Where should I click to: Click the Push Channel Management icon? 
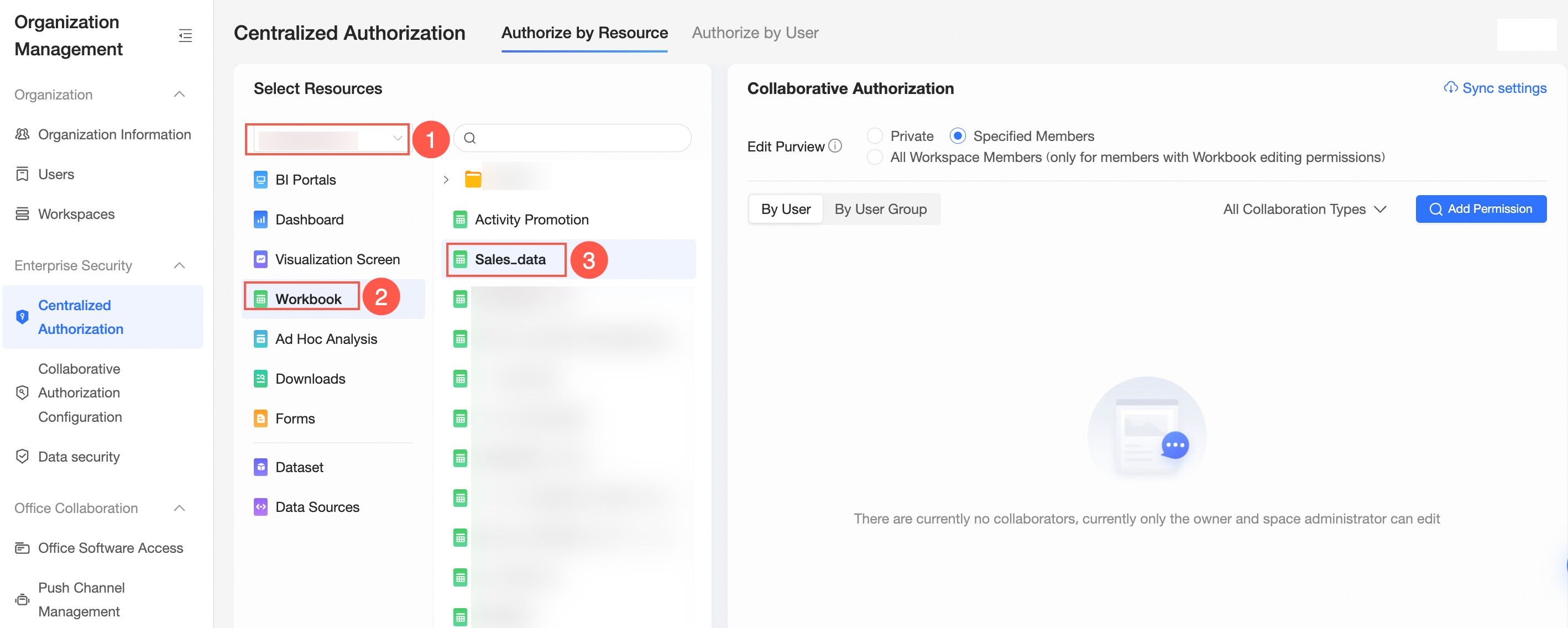coord(23,600)
